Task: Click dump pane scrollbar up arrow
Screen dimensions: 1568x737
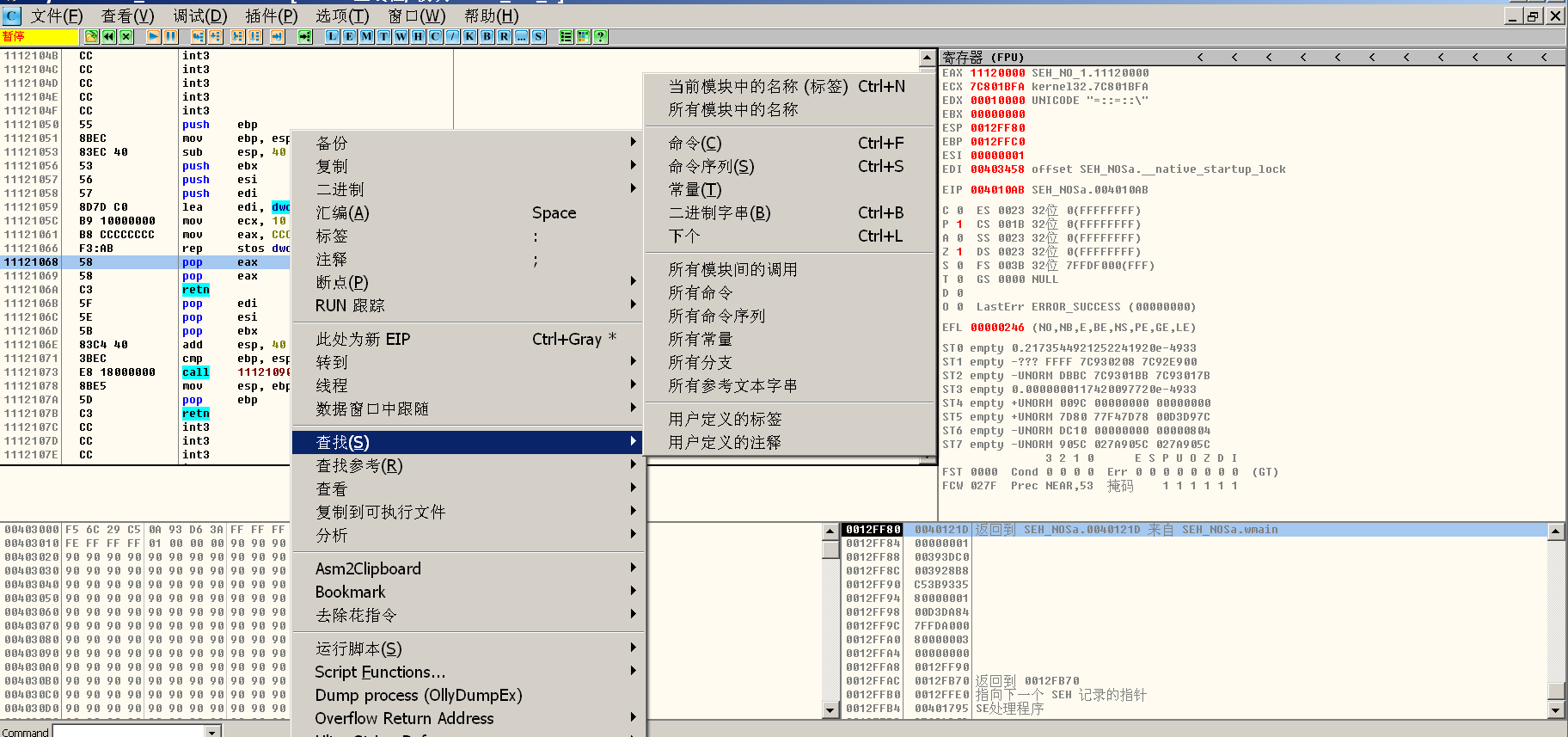Action: point(830,531)
